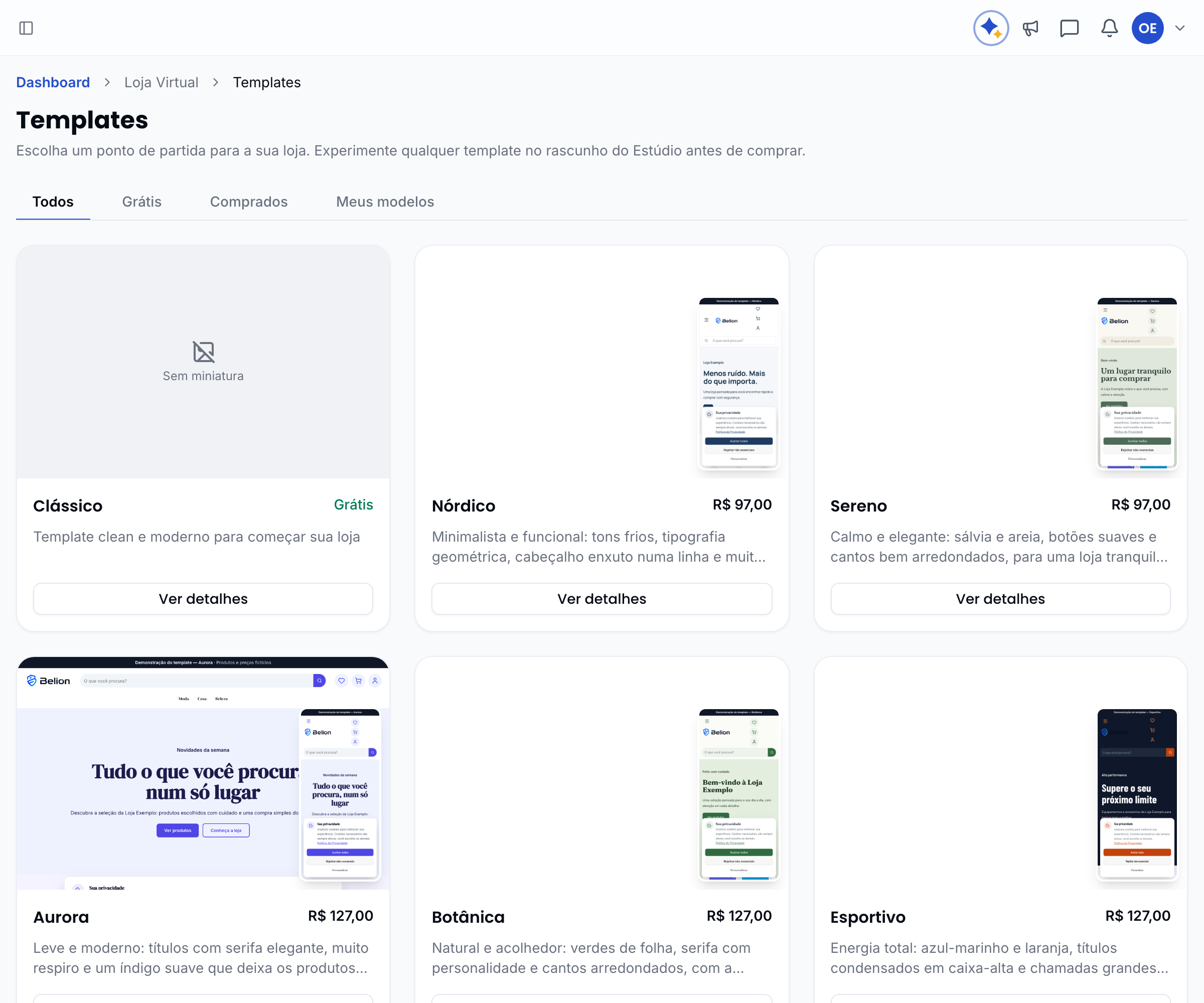Open the Aurora template preview image
The width and height of the screenshot is (1204, 1003).
coord(203,774)
